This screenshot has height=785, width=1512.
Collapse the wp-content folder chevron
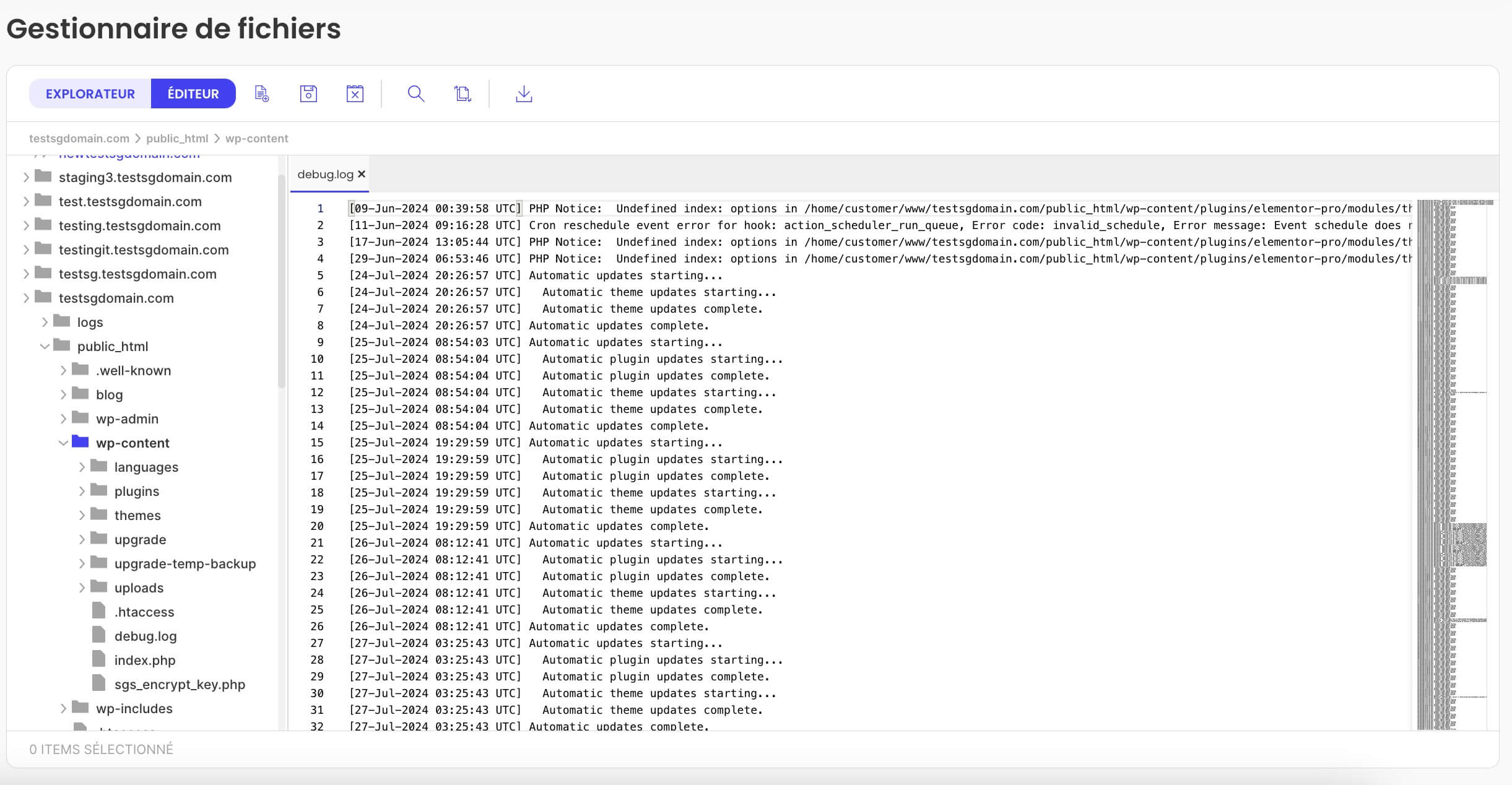click(63, 443)
